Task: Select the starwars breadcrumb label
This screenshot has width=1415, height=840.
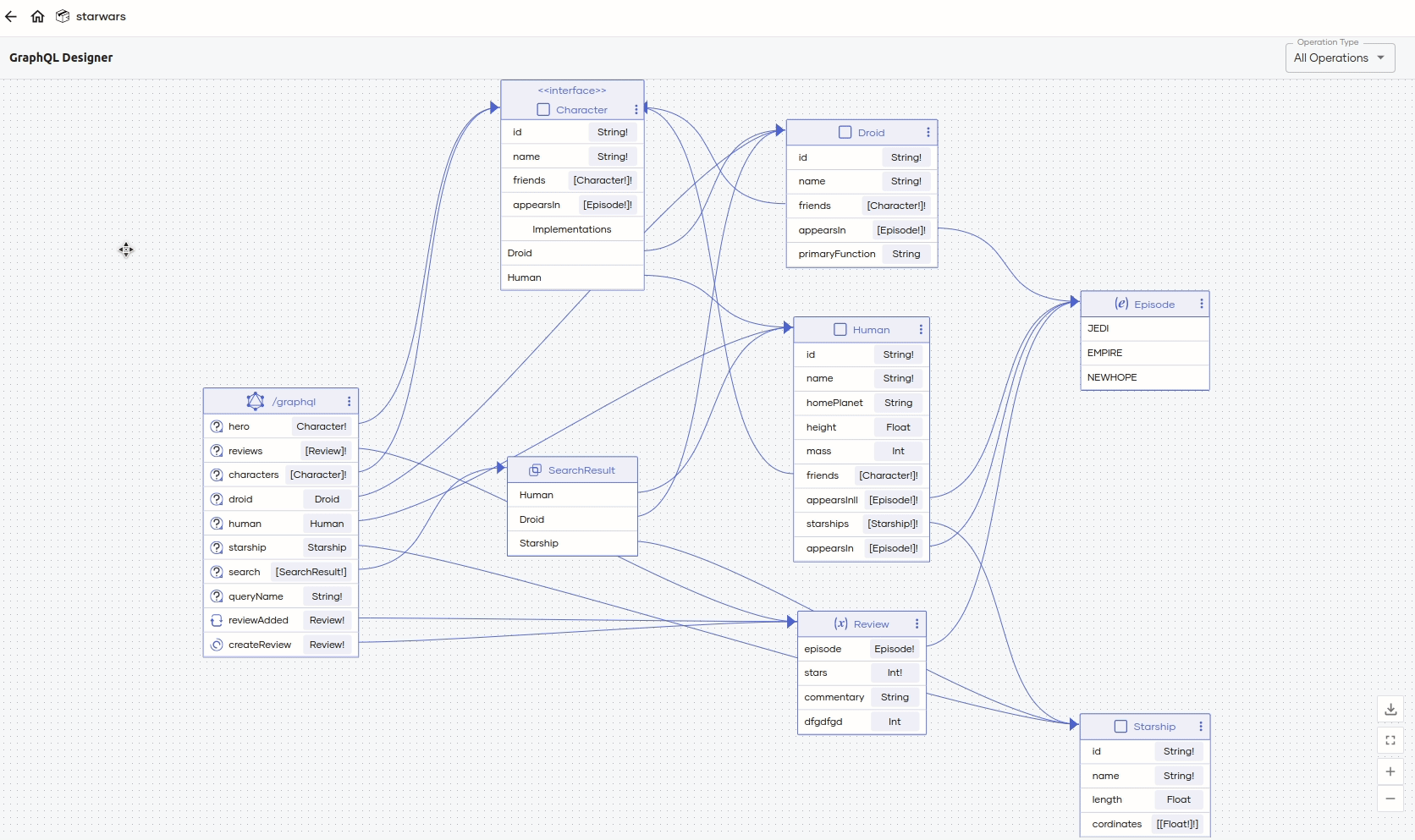Action: click(x=101, y=16)
